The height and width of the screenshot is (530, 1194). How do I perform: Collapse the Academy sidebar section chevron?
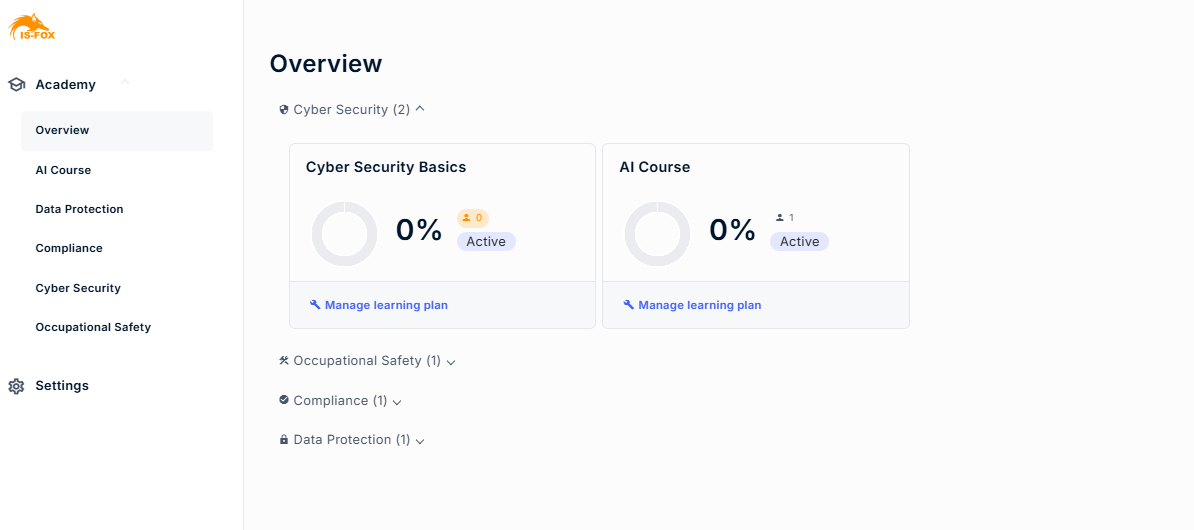[125, 82]
